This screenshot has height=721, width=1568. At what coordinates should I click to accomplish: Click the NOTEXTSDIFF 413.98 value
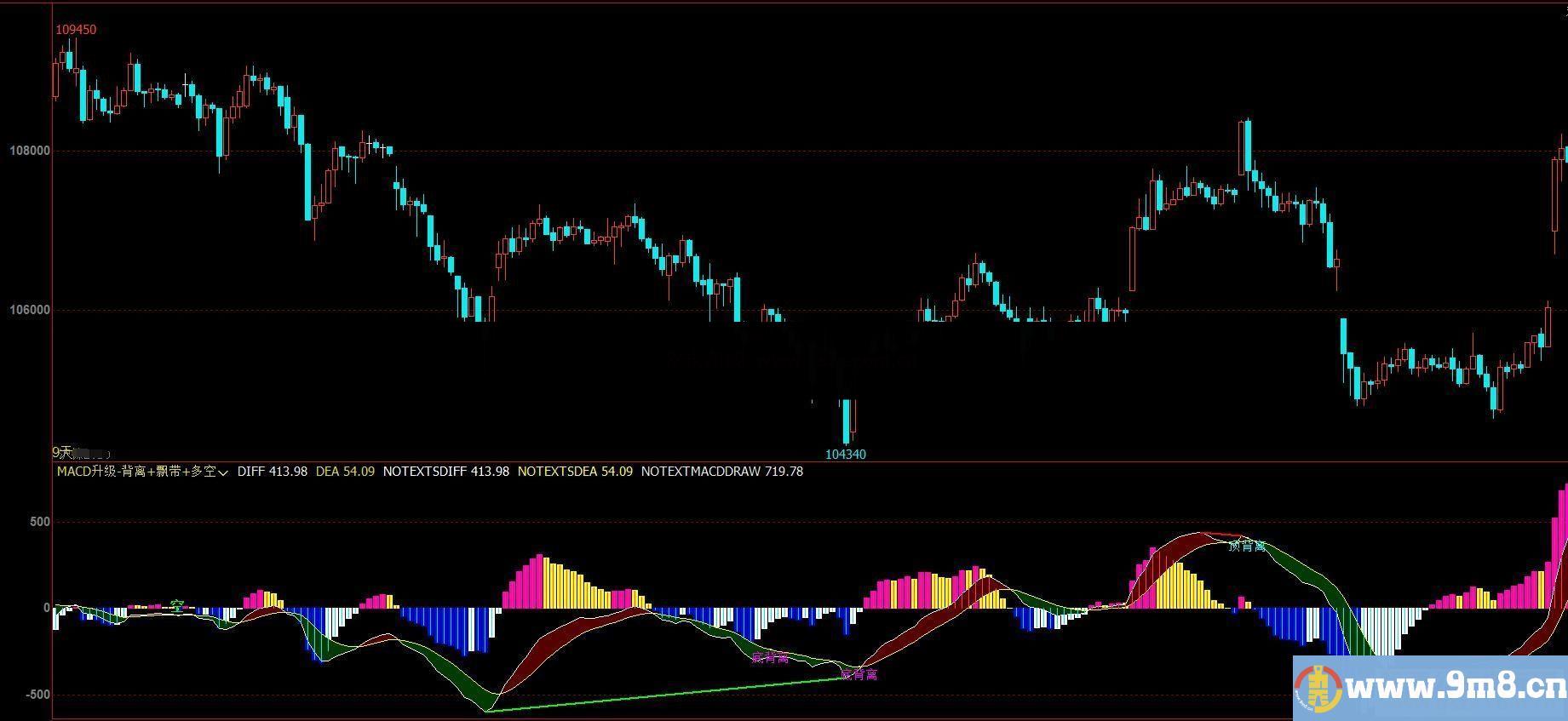pyautogui.click(x=446, y=472)
